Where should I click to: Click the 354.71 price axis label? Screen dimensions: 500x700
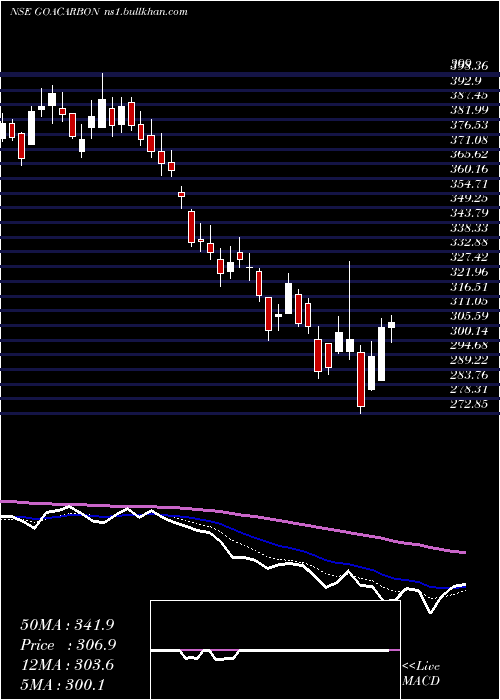coord(468,184)
